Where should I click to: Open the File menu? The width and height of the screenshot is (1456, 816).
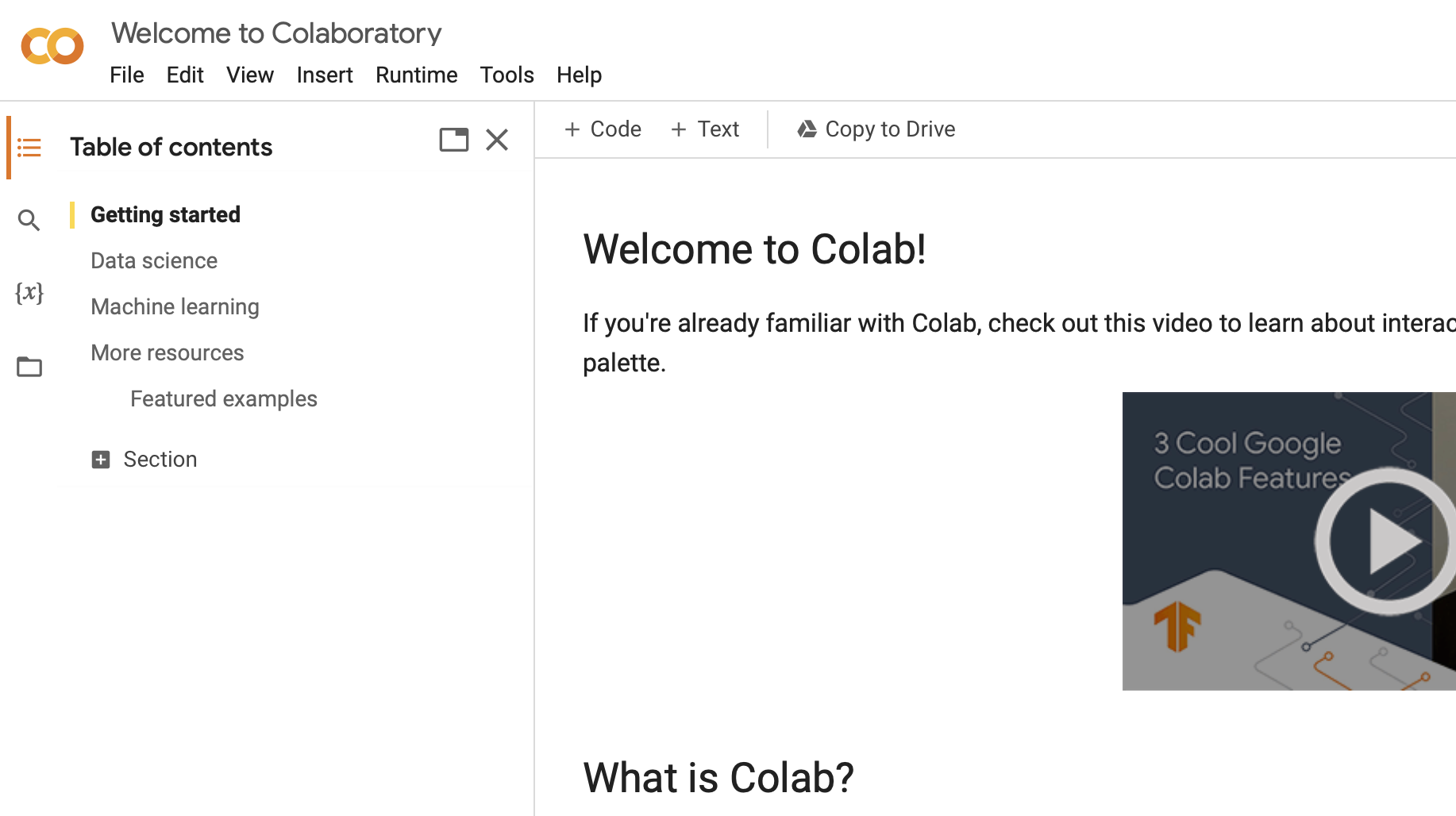(127, 75)
